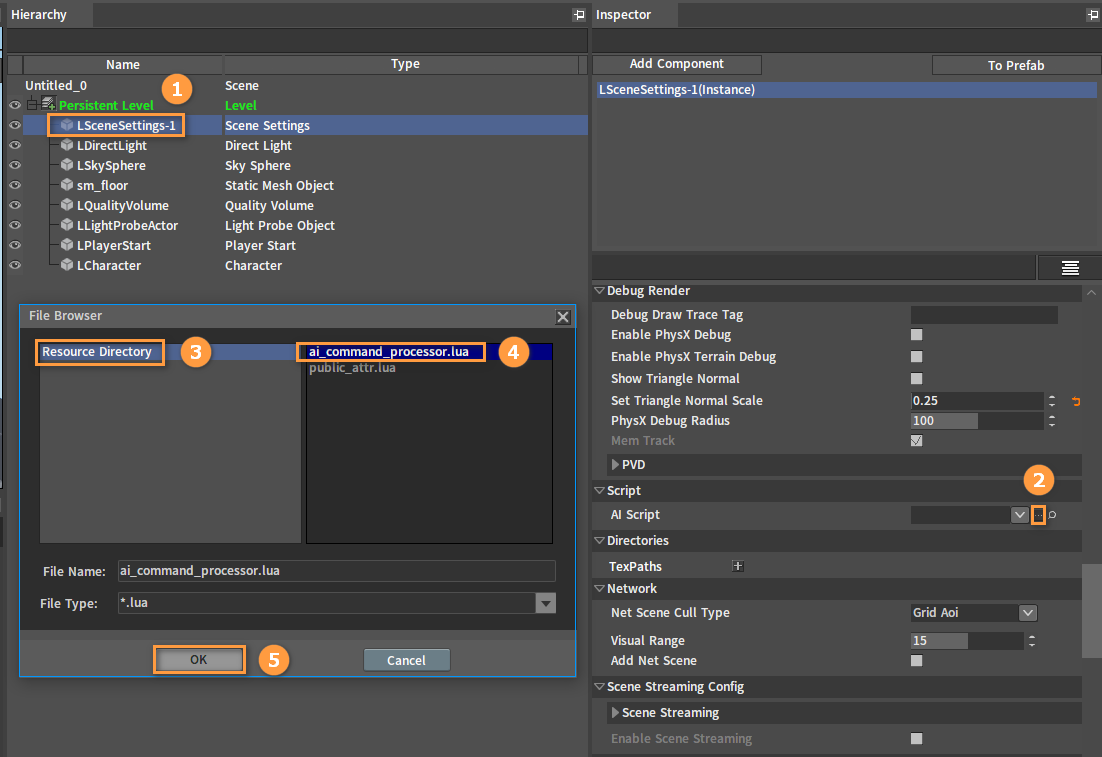
Task: Confirm with the OK button
Action: click(199, 660)
